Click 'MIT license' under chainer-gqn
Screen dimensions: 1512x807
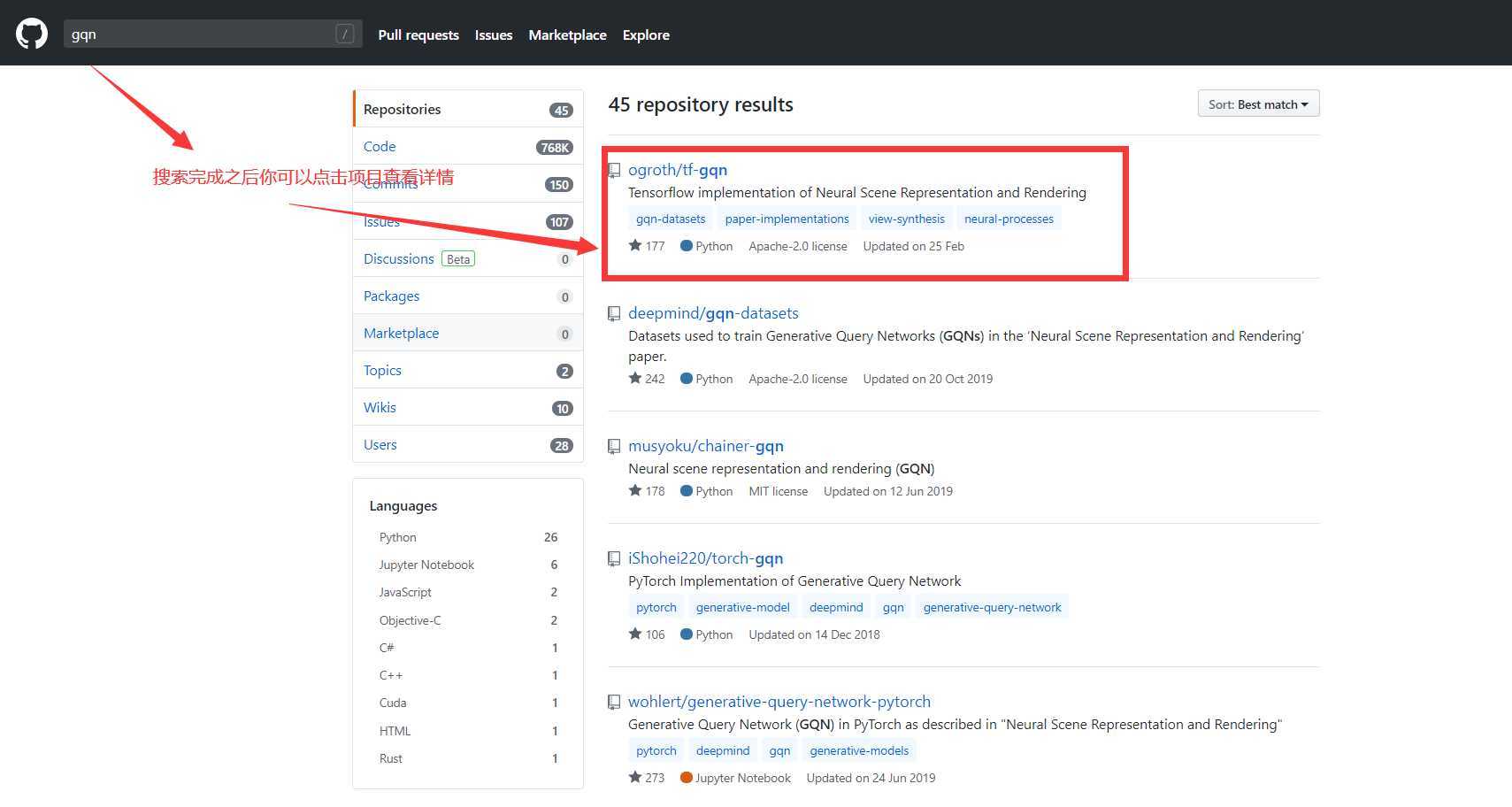coord(778,491)
